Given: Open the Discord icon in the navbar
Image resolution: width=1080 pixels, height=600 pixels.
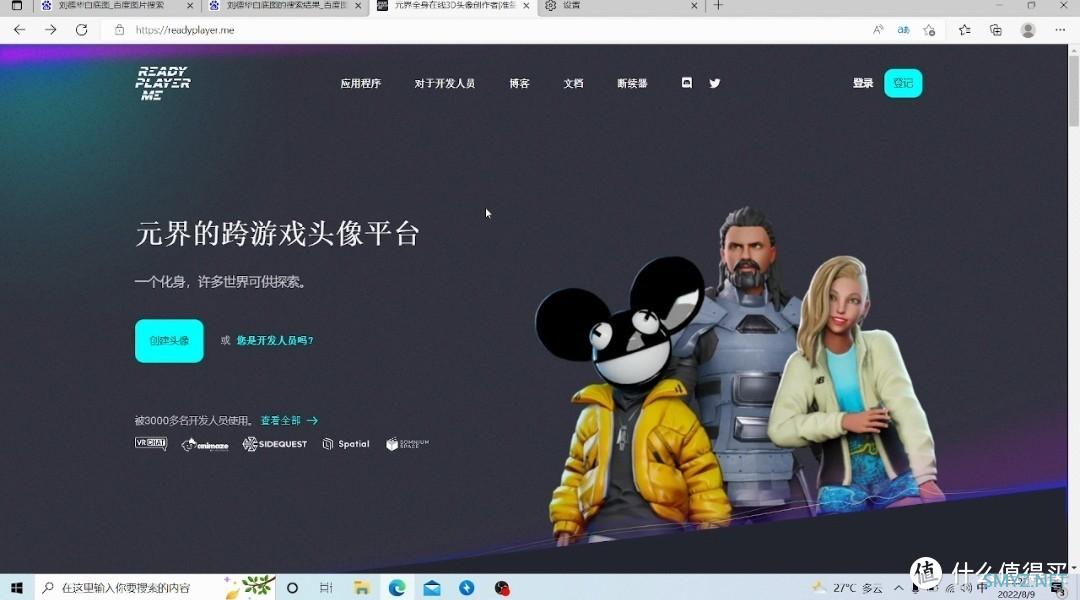Looking at the screenshot, I should (687, 83).
